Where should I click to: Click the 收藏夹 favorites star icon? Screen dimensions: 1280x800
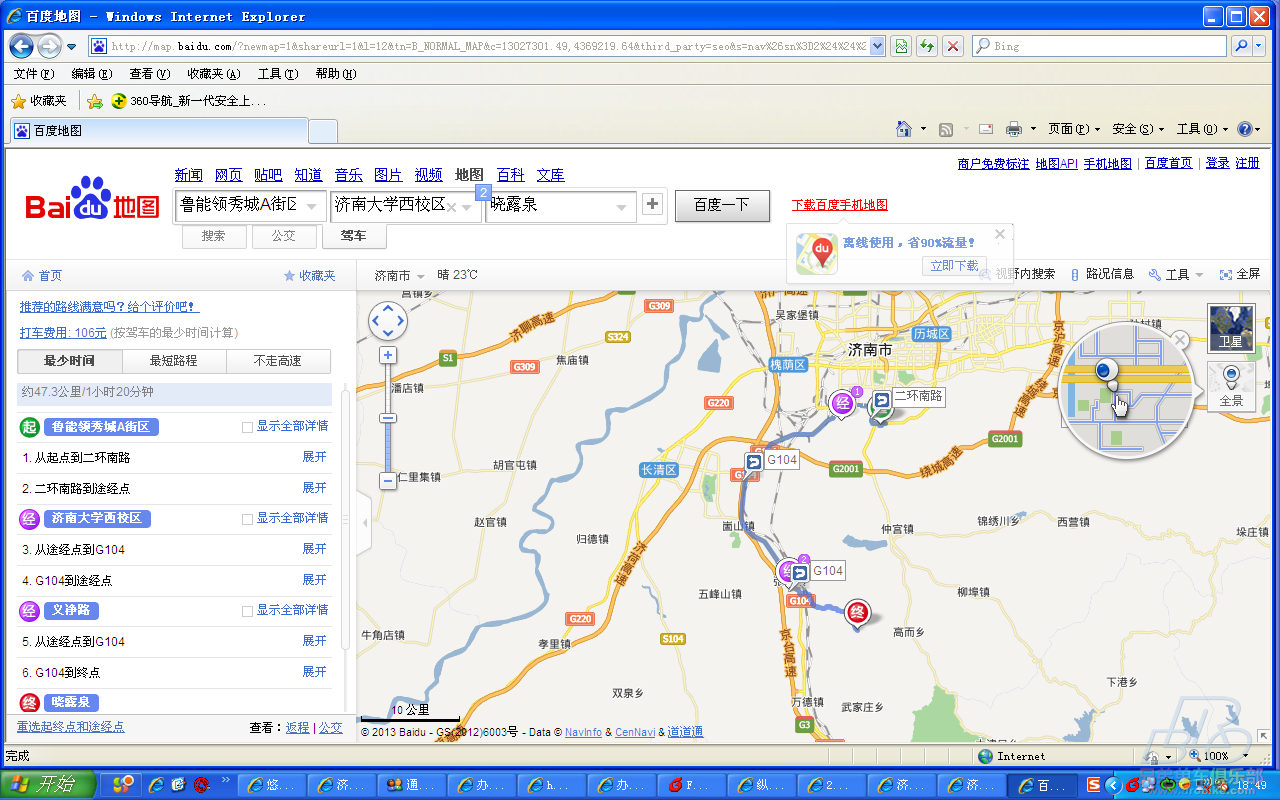tap(18, 101)
